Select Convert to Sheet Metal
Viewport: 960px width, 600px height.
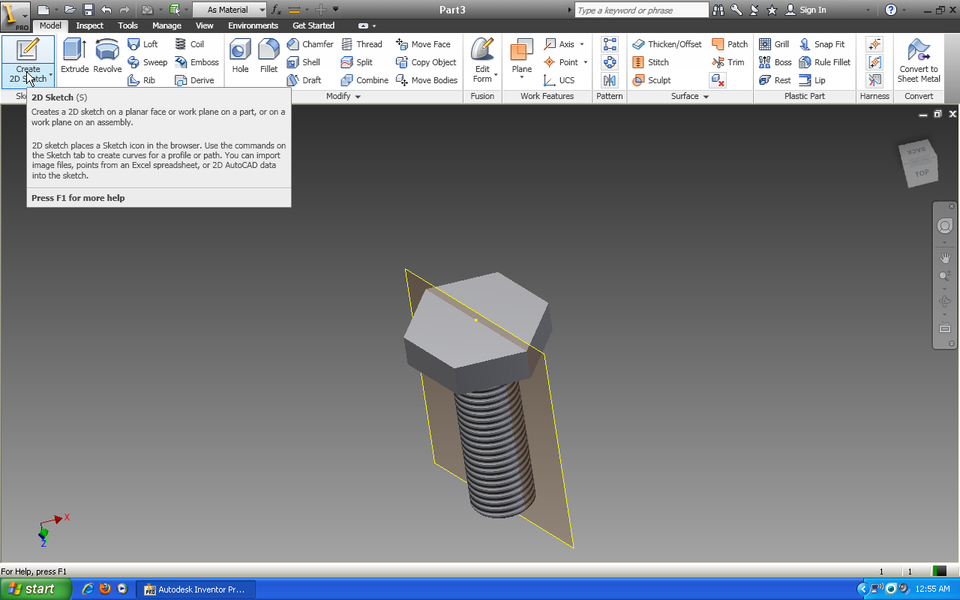point(918,59)
